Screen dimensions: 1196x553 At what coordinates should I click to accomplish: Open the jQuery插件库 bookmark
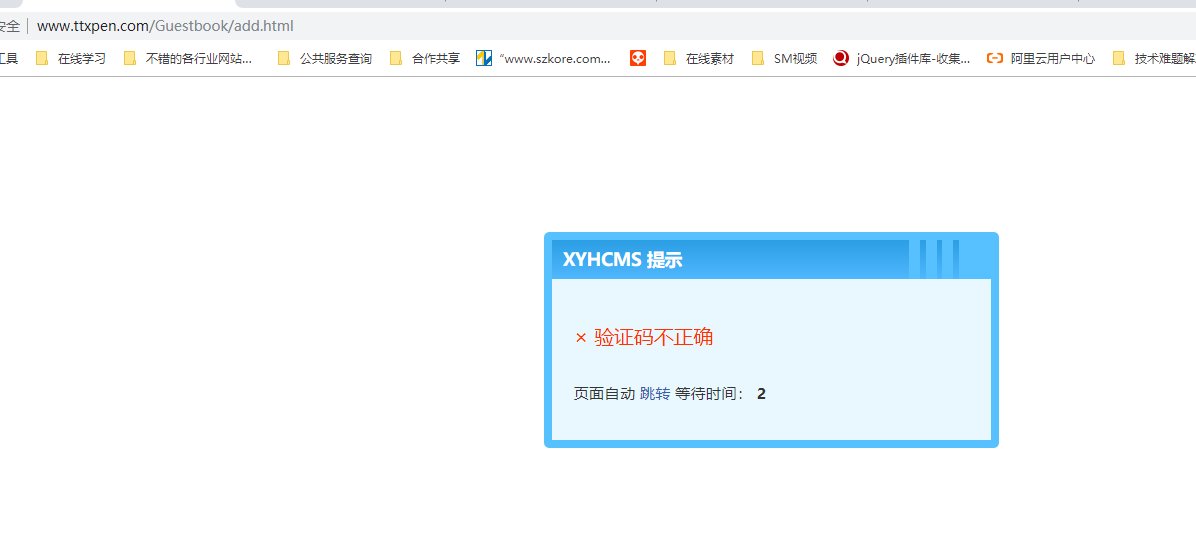(x=902, y=59)
